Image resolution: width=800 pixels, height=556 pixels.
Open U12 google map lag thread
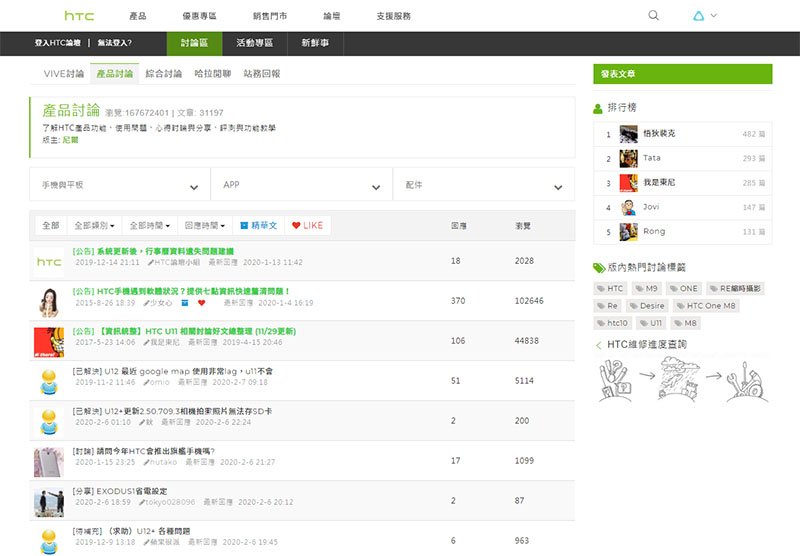click(172, 371)
